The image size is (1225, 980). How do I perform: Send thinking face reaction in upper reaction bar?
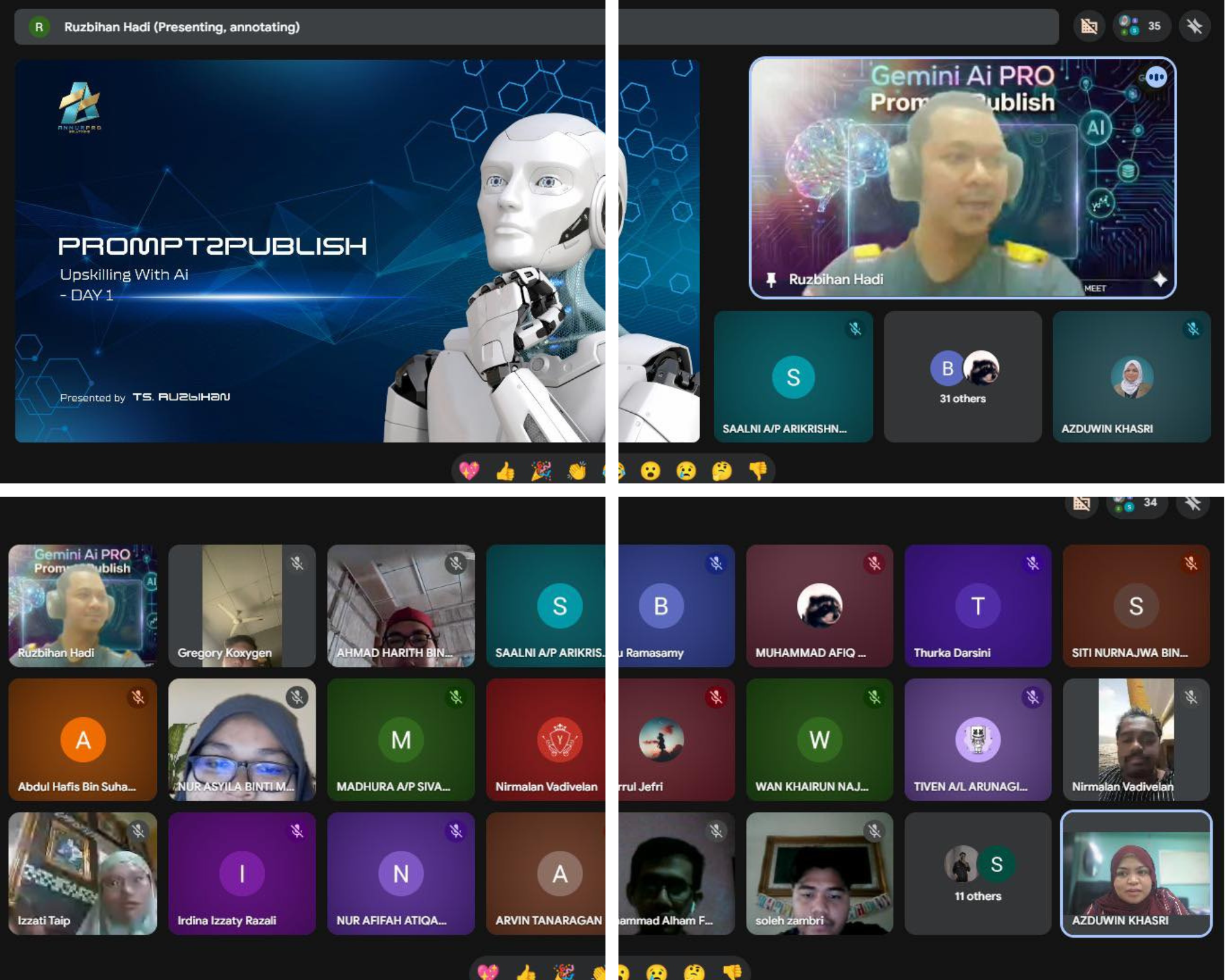(722, 470)
